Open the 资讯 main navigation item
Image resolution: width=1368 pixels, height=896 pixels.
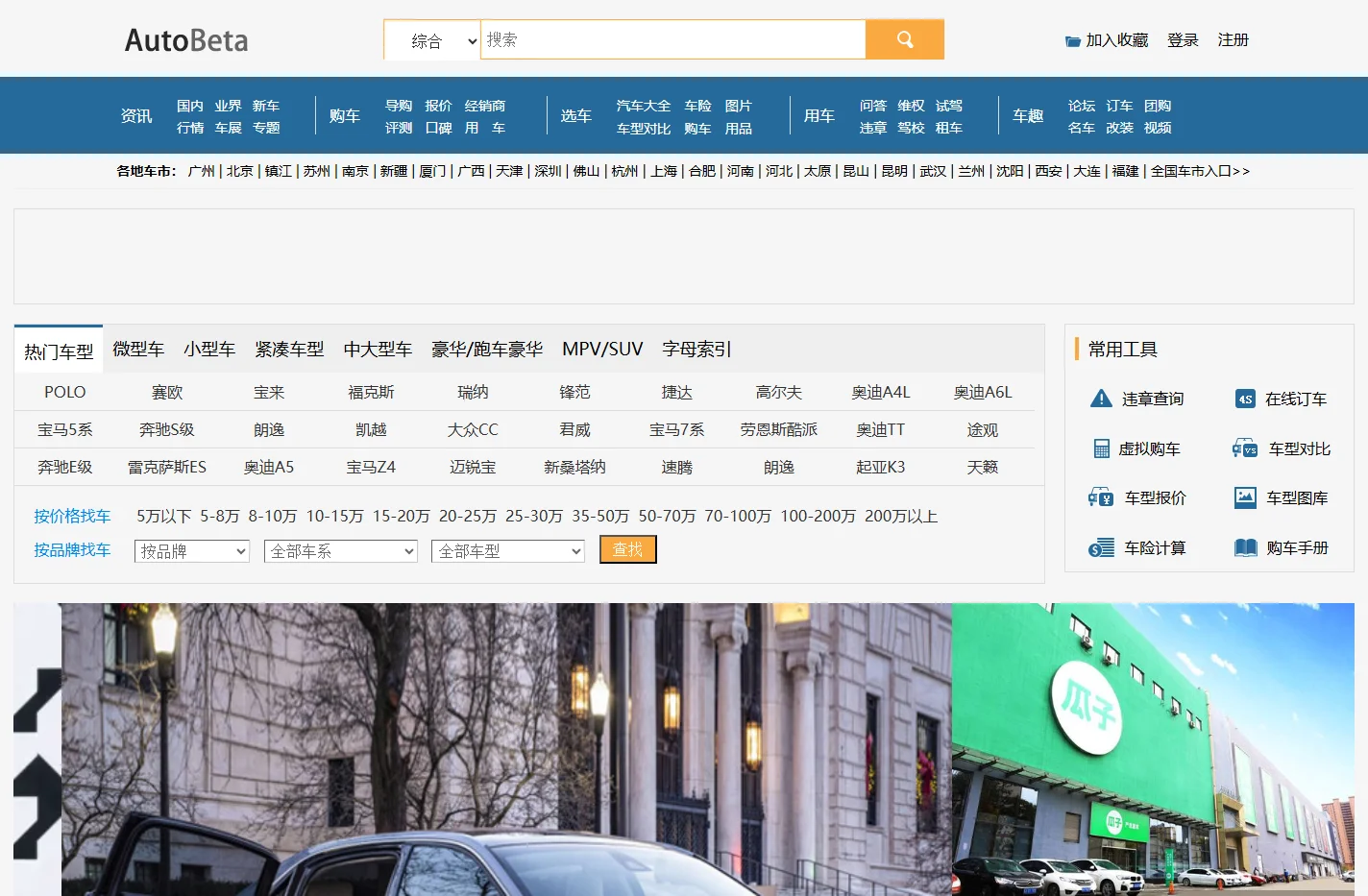click(136, 116)
